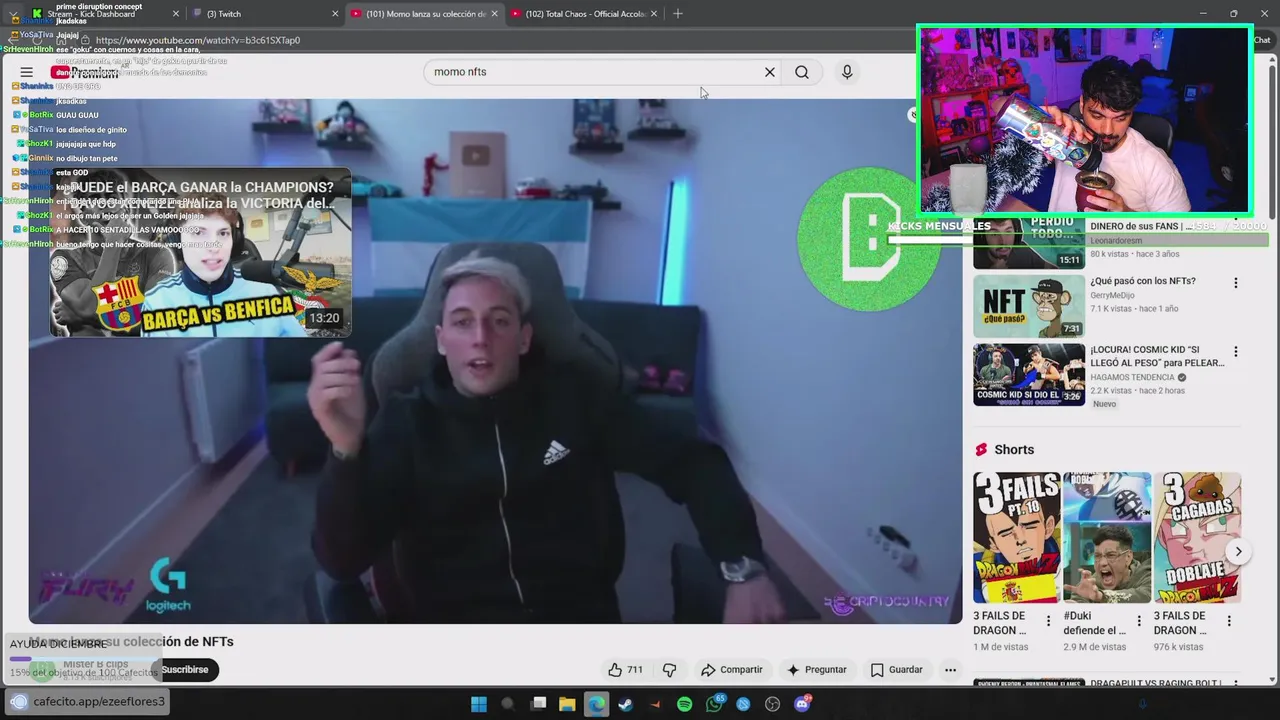
Task: Click the Shorts section heading
Action: [1014, 450]
